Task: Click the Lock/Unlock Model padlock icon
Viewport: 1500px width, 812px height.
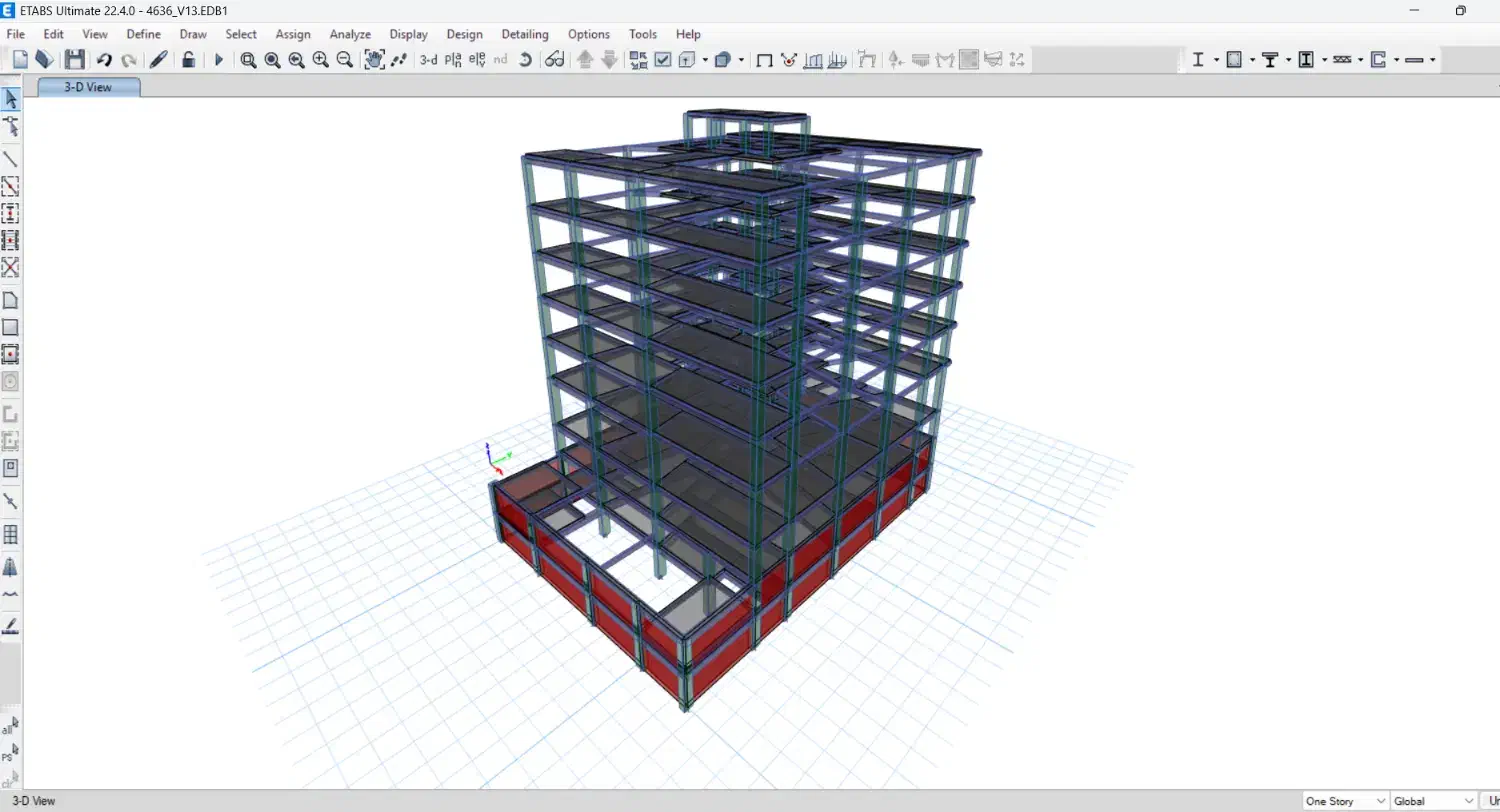Action: (x=188, y=60)
